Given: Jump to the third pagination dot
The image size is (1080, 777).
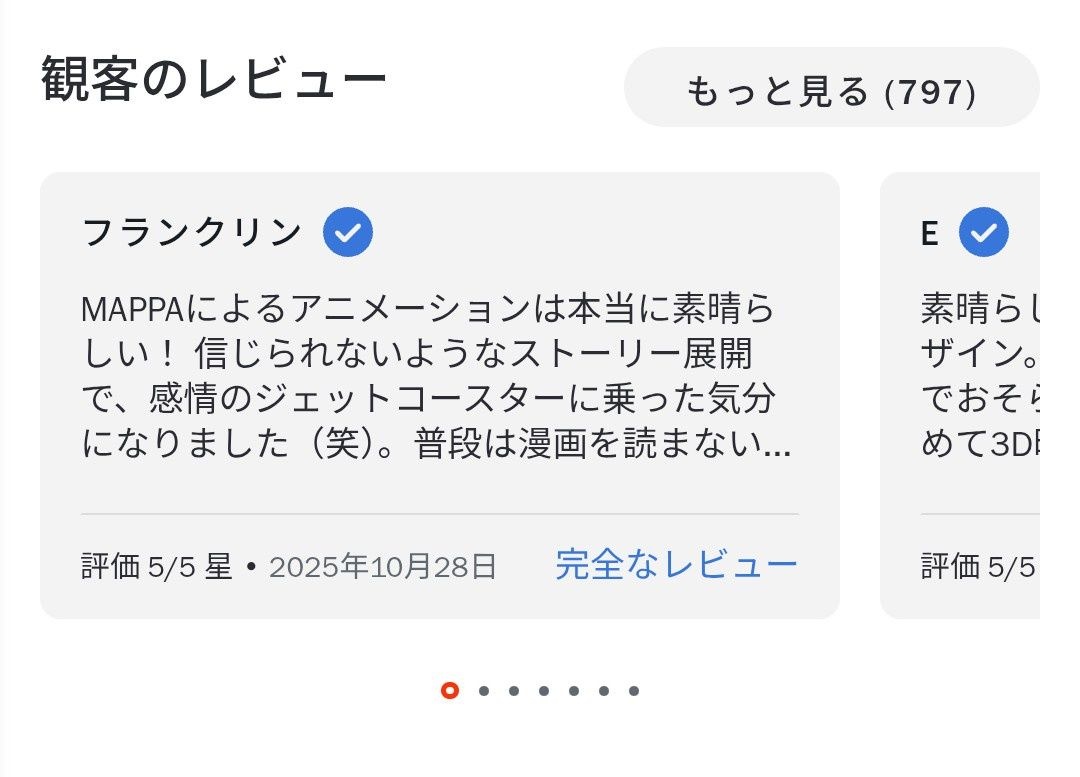Looking at the screenshot, I should (514, 690).
